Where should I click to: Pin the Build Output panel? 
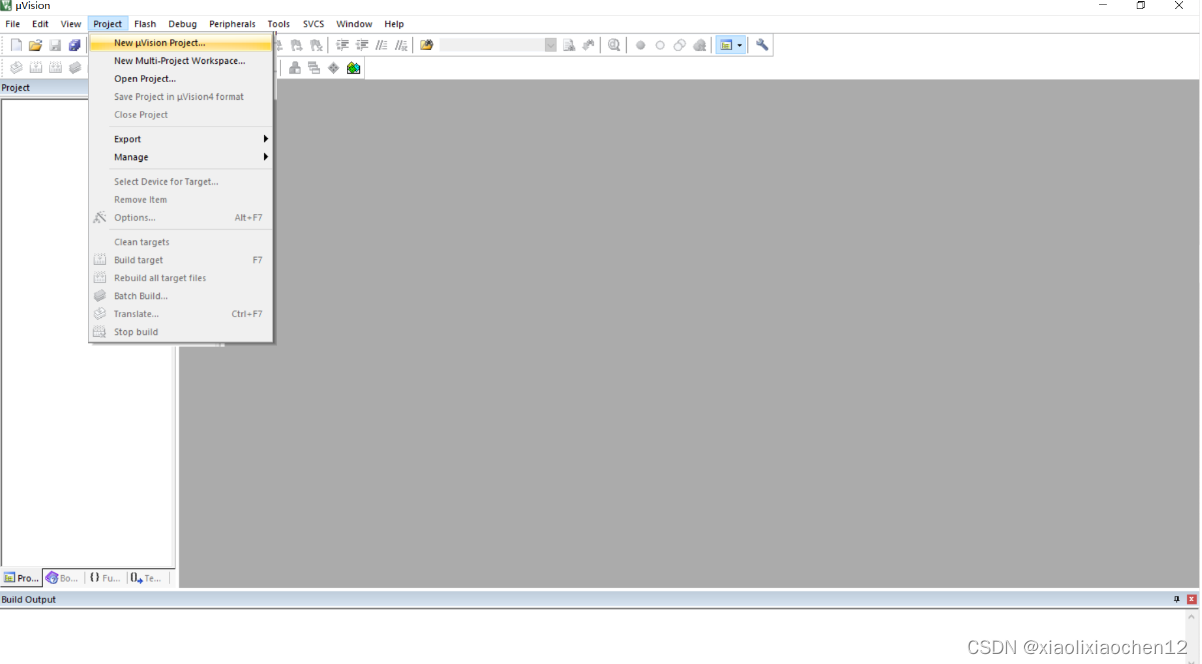[1176, 599]
